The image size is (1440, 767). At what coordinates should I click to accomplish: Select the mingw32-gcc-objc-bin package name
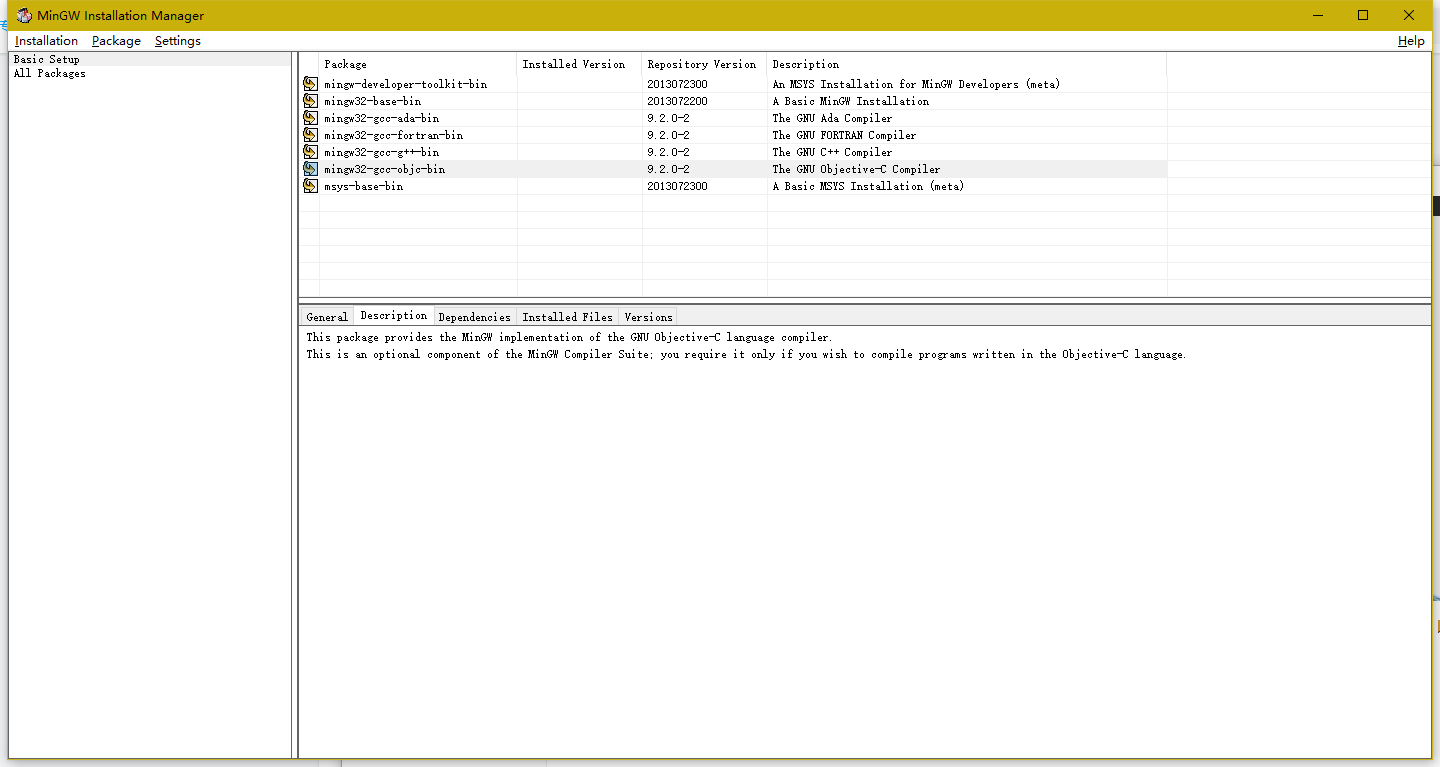pyautogui.click(x=384, y=169)
